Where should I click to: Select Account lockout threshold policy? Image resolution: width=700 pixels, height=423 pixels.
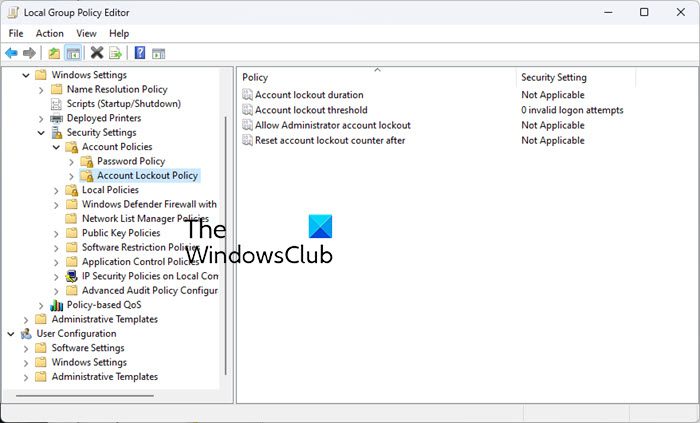(311, 110)
